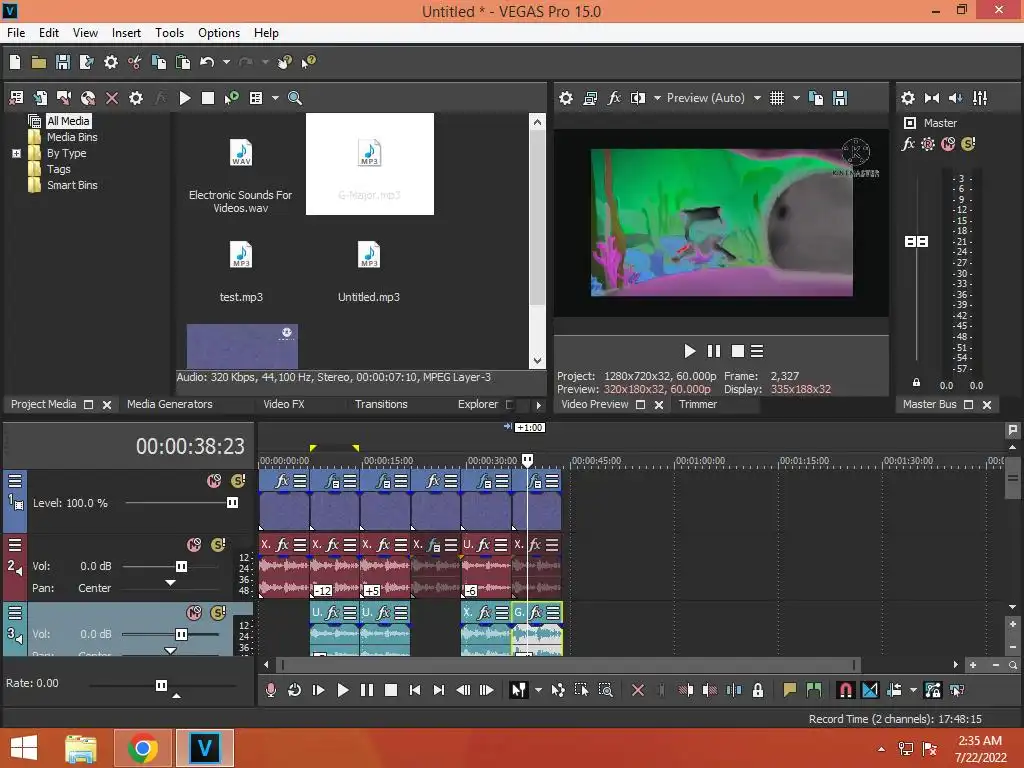Open Video Output FX in preview toolbar
This screenshot has width=1024, height=768.
click(614, 98)
